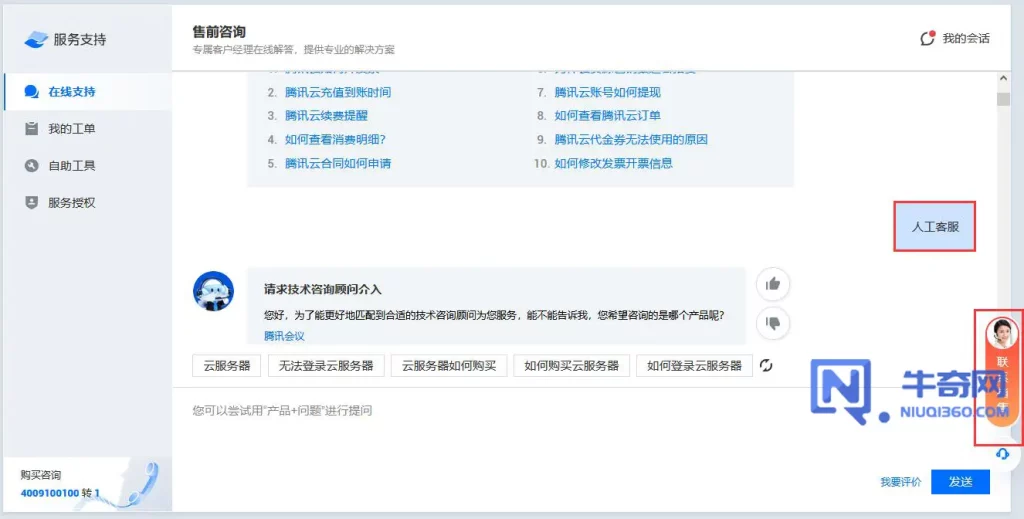Open the link 如何查看腾讯云订单
This screenshot has width=1024, height=519.
point(607,116)
